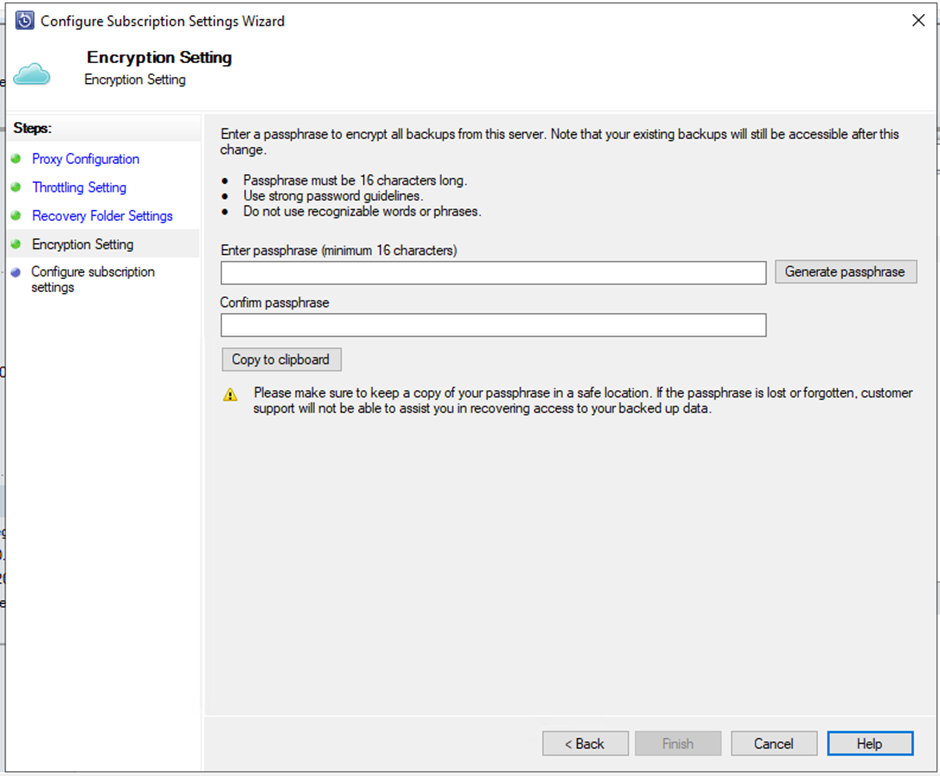Click Copy to clipboard
This screenshot has height=776, width=940.
[281, 359]
